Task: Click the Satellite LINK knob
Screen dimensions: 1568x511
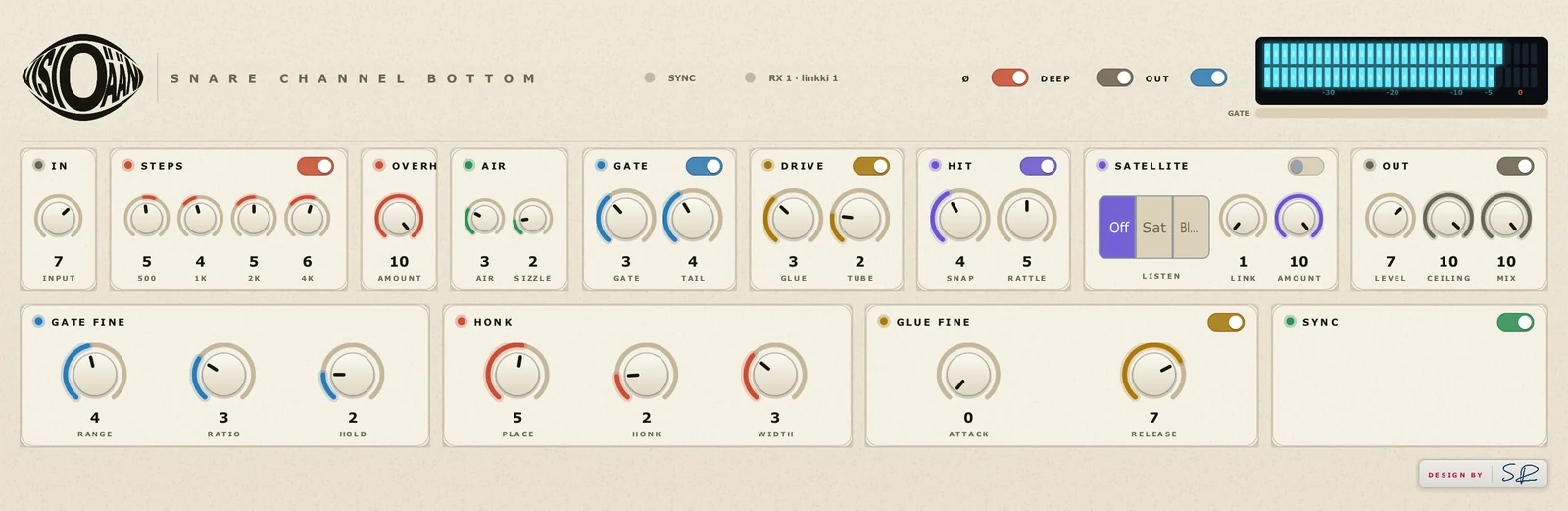Action: point(1243,218)
